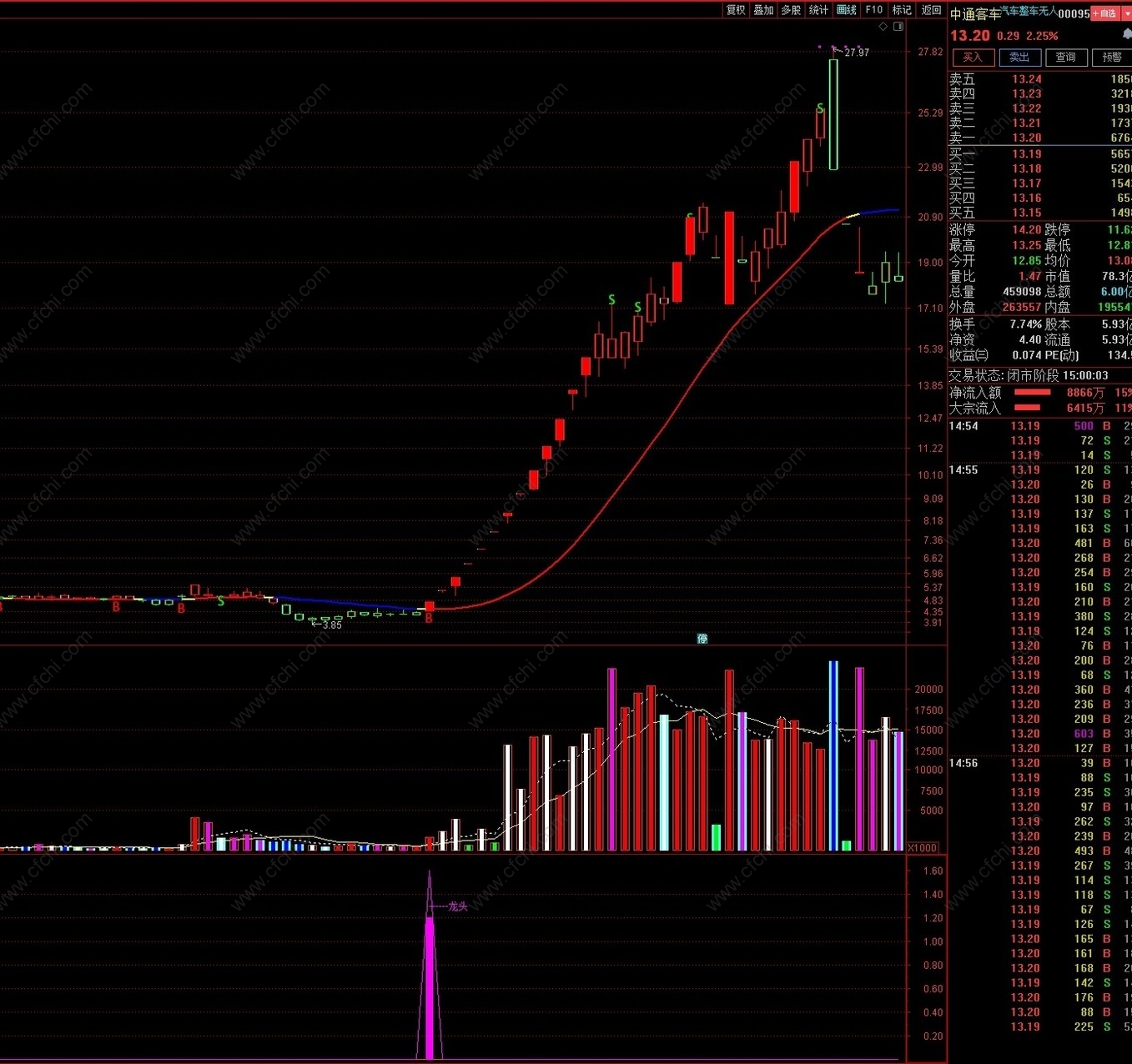Click the 8866万 net inflow amount
The image size is (1132, 1064).
(1085, 393)
